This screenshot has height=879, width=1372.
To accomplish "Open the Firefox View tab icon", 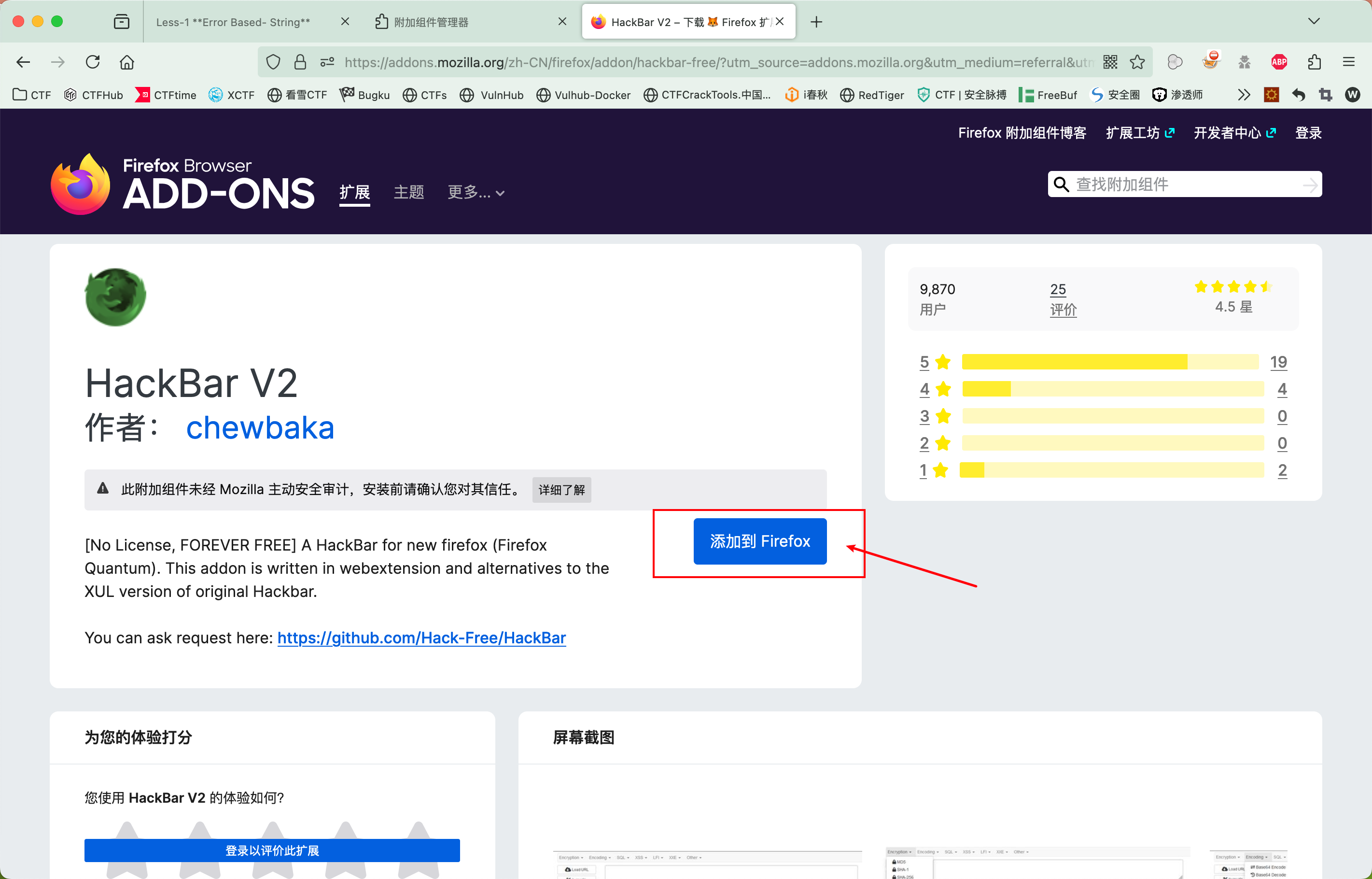I will pyautogui.click(x=122, y=22).
